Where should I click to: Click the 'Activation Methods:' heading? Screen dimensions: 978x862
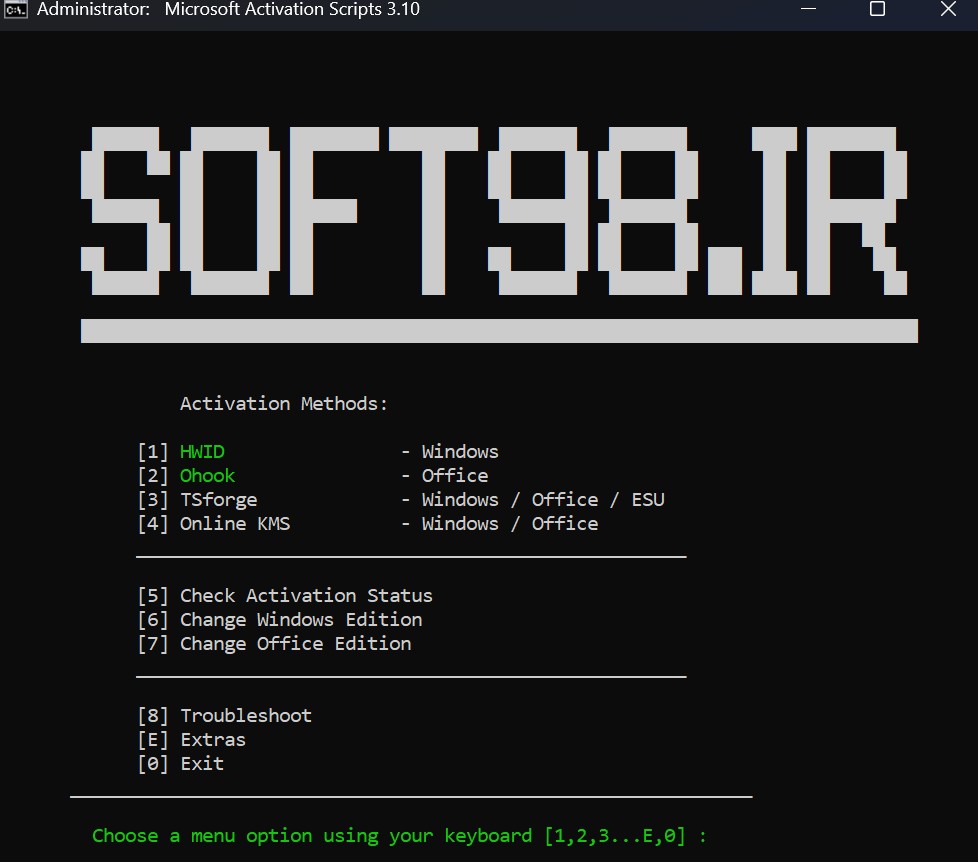pyautogui.click(x=284, y=404)
